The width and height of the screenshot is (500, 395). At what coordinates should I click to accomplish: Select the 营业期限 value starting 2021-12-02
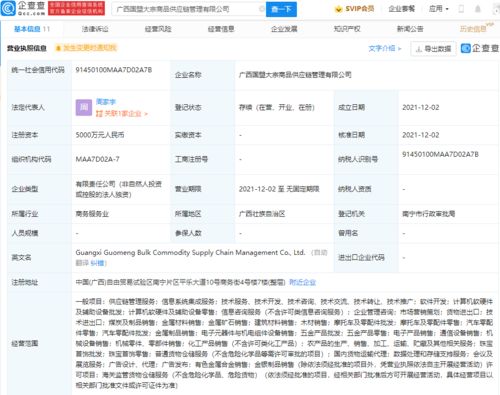pyautogui.click(x=279, y=189)
